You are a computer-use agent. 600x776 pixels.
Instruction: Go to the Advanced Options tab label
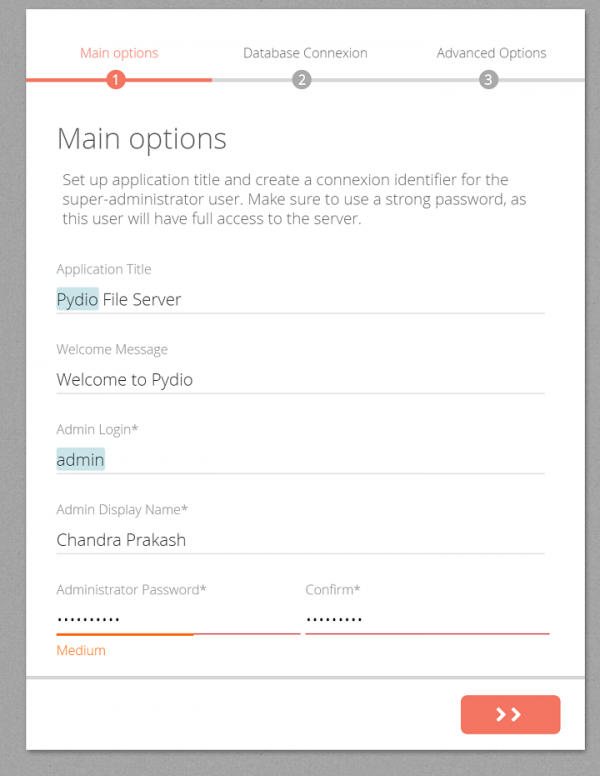point(491,53)
